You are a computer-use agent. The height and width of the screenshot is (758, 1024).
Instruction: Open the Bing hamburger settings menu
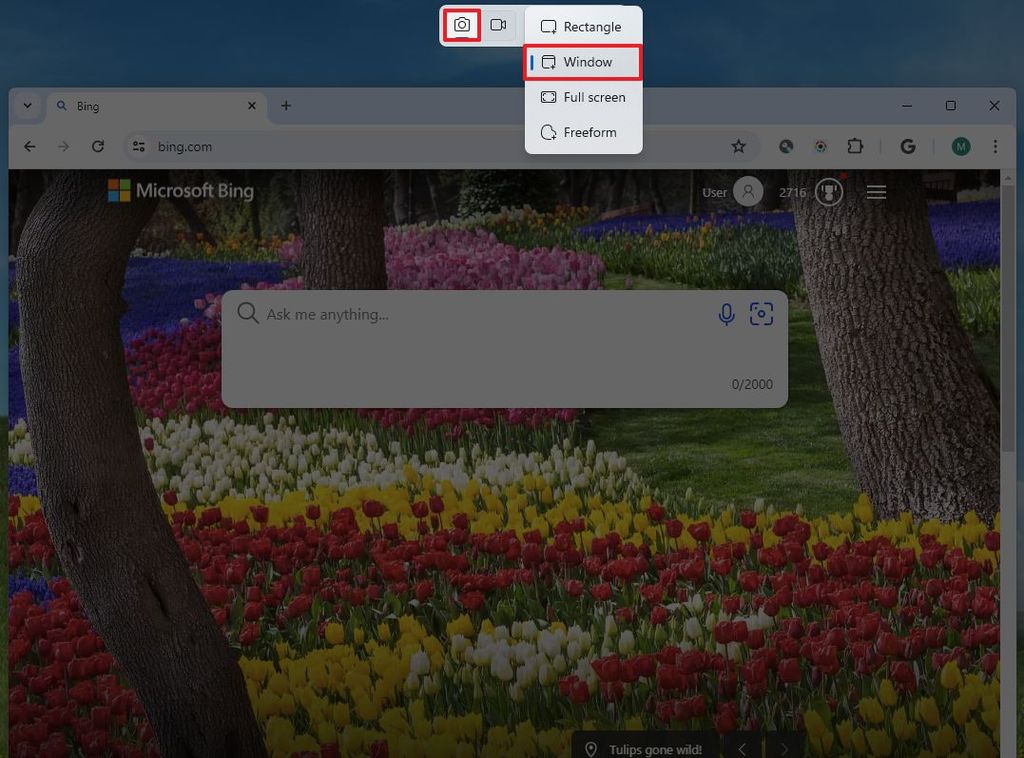click(x=876, y=192)
